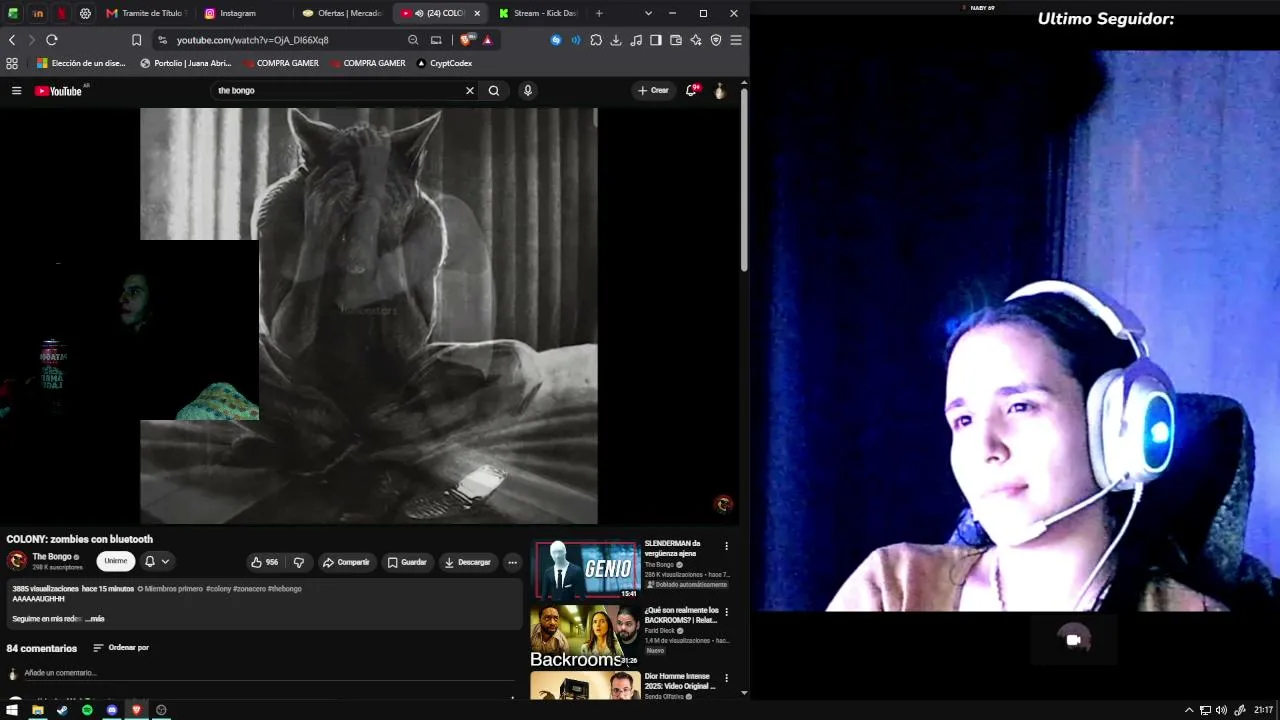Open Brave Rewards triangle icon
Viewport: 1280px width, 720px height.
pos(487,40)
